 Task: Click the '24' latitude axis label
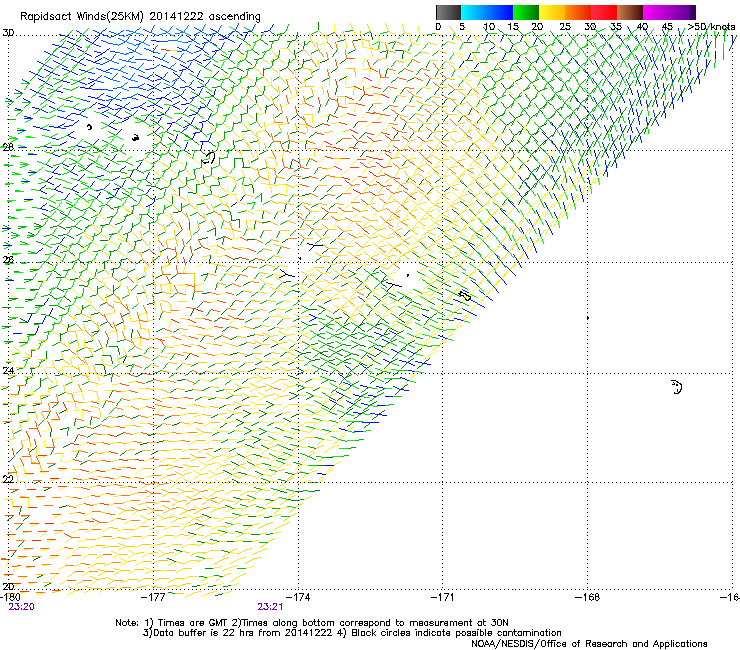tap(8, 371)
